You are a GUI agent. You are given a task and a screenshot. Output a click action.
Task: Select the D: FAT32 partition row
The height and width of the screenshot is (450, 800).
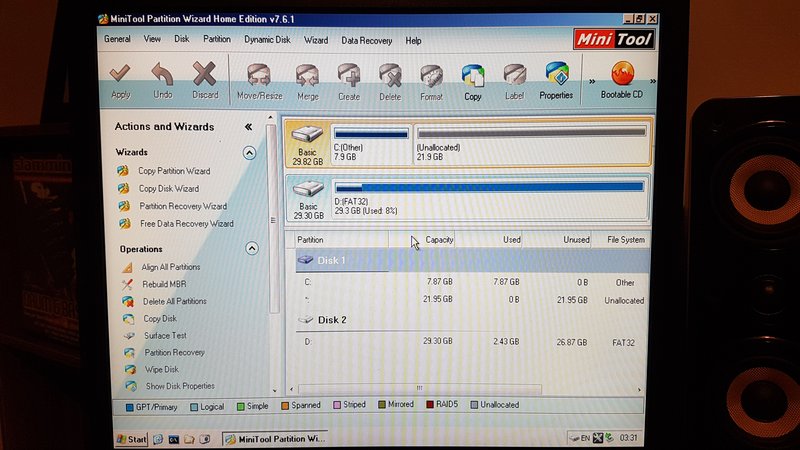[x=472, y=342]
